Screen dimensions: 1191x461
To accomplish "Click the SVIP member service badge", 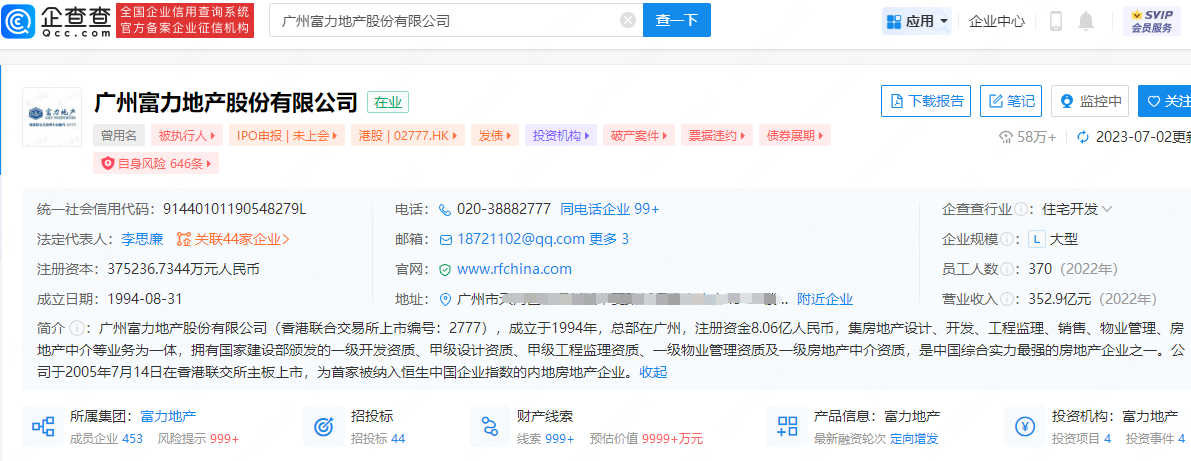I will pos(1151,21).
